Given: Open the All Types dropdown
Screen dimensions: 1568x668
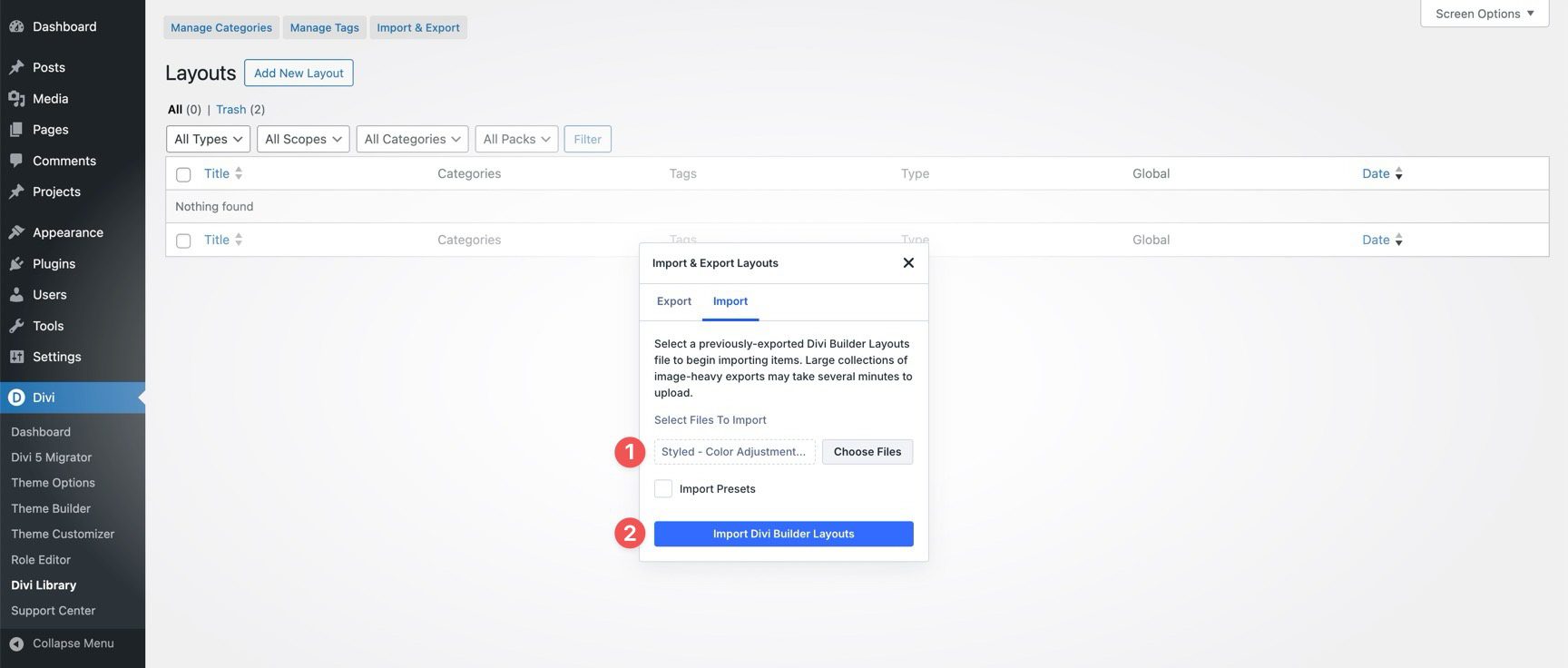Looking at the screenshot, I should 208,139.
